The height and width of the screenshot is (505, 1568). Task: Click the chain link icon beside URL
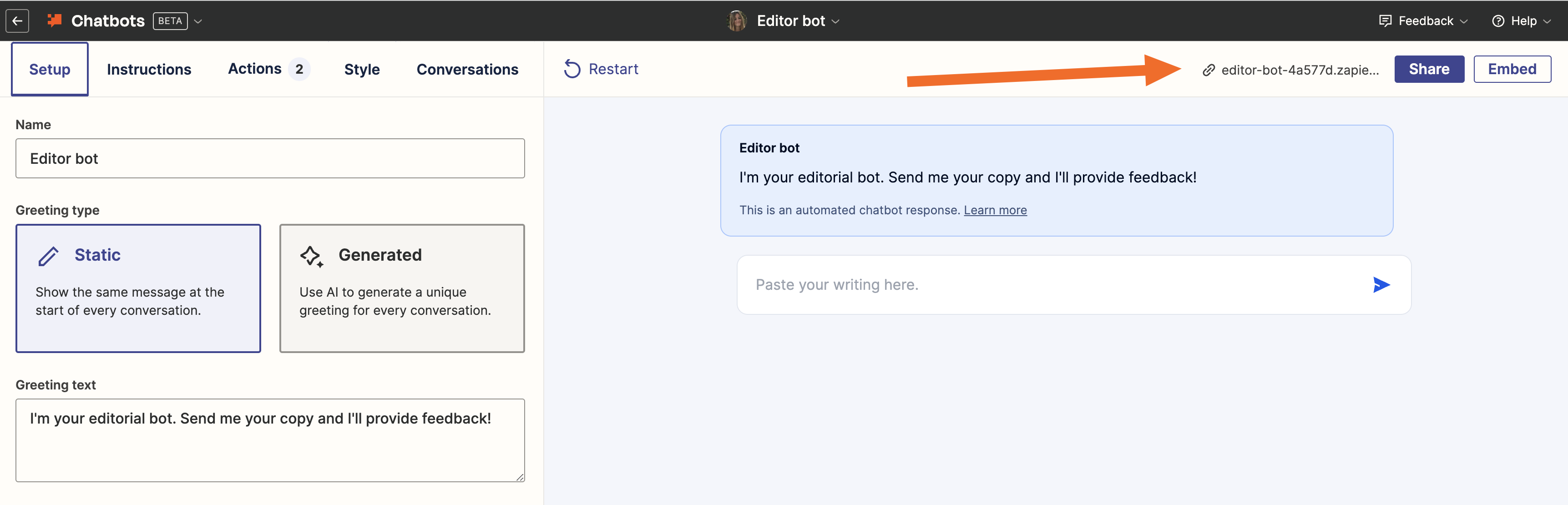pyautogui.click(x=1209, y=70)
